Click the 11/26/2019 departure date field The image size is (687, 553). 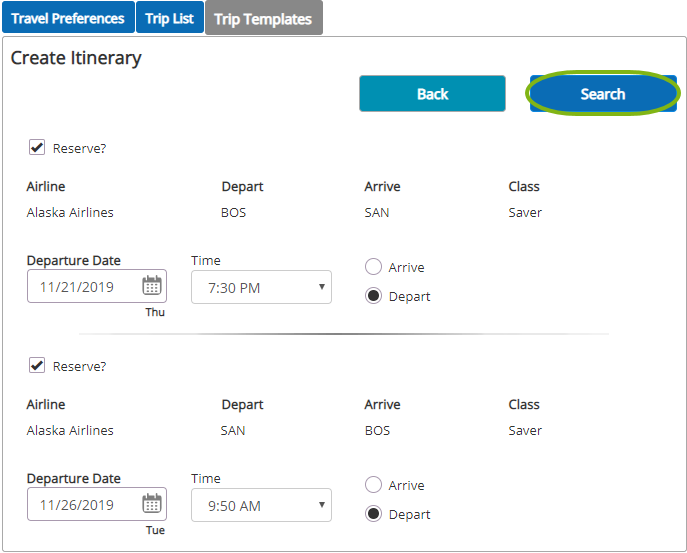(97, 504)
